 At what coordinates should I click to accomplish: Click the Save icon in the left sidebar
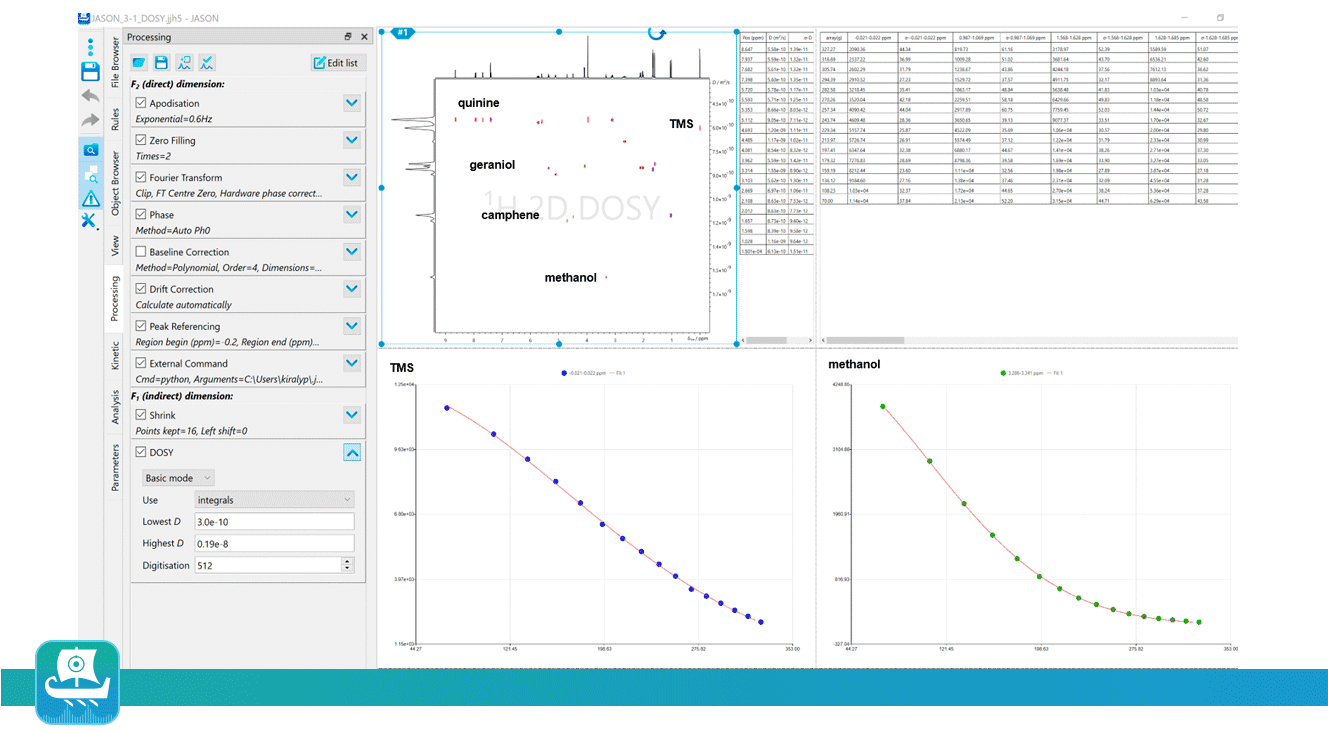tap(89, 70)
